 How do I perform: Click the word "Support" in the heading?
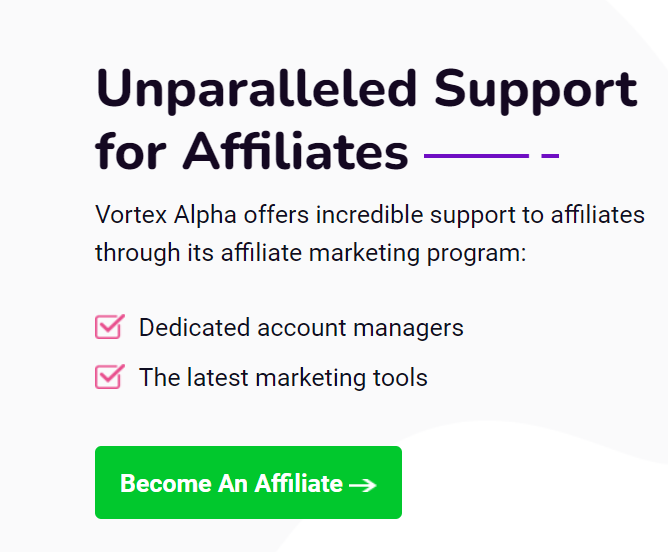coord(536,91)
